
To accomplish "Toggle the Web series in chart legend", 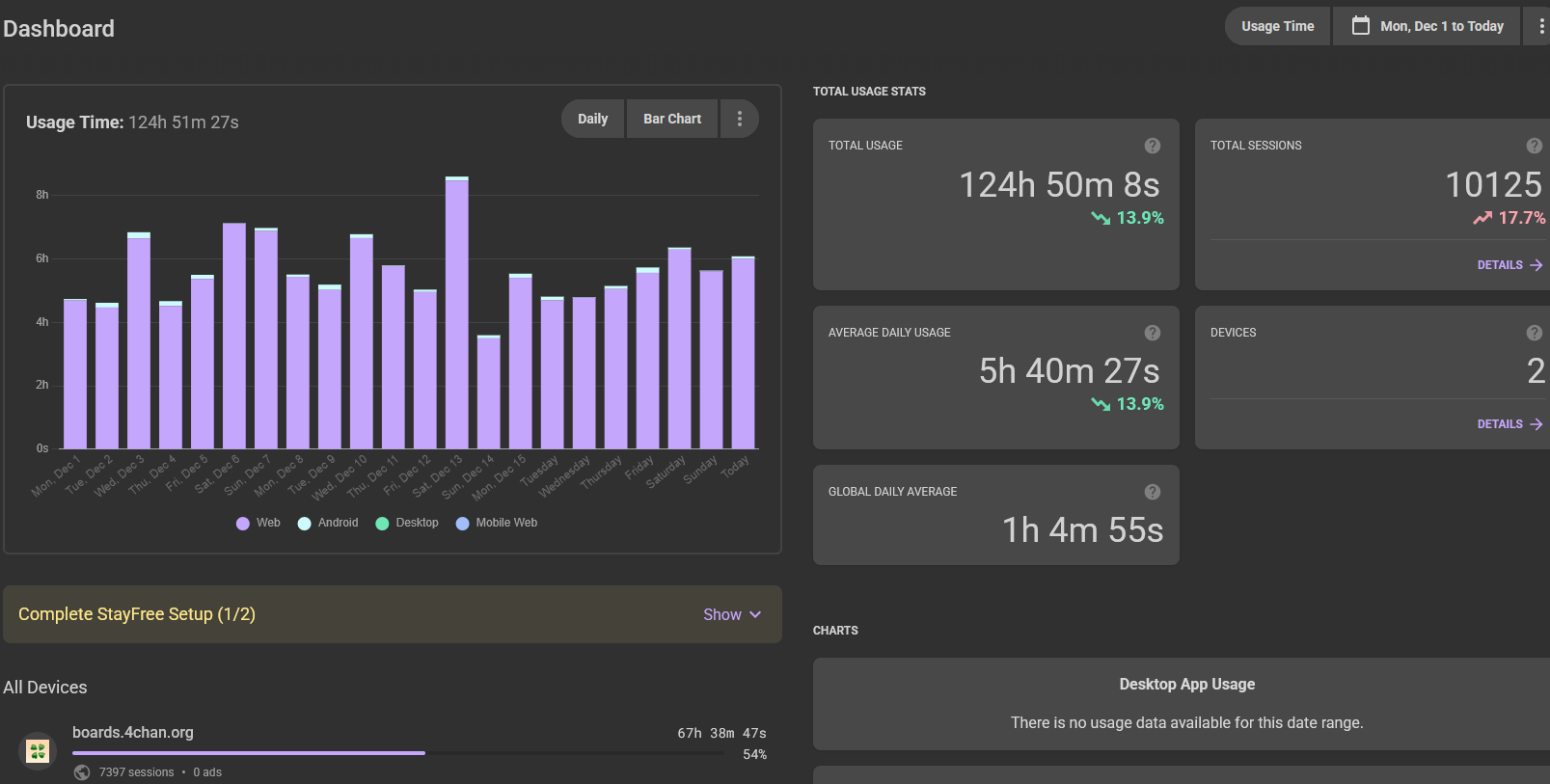I will [258, 523].
